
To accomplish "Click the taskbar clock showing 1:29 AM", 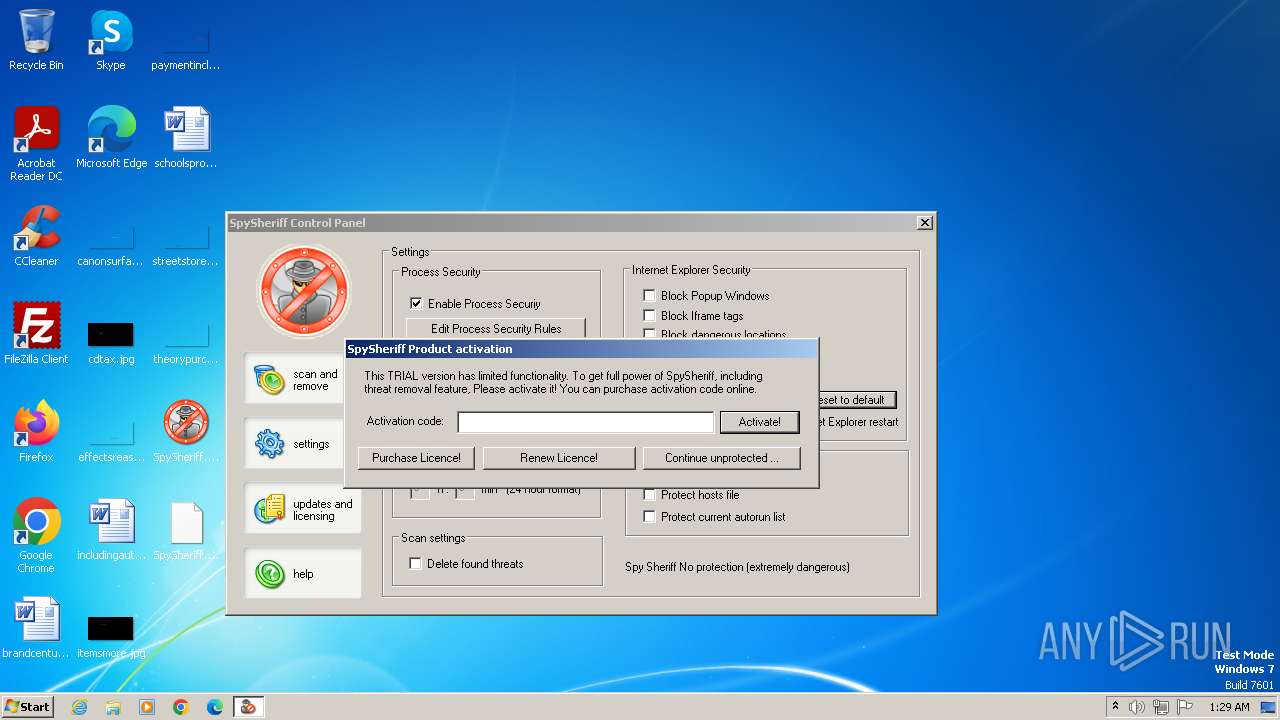I will [x=1229, y=707].
